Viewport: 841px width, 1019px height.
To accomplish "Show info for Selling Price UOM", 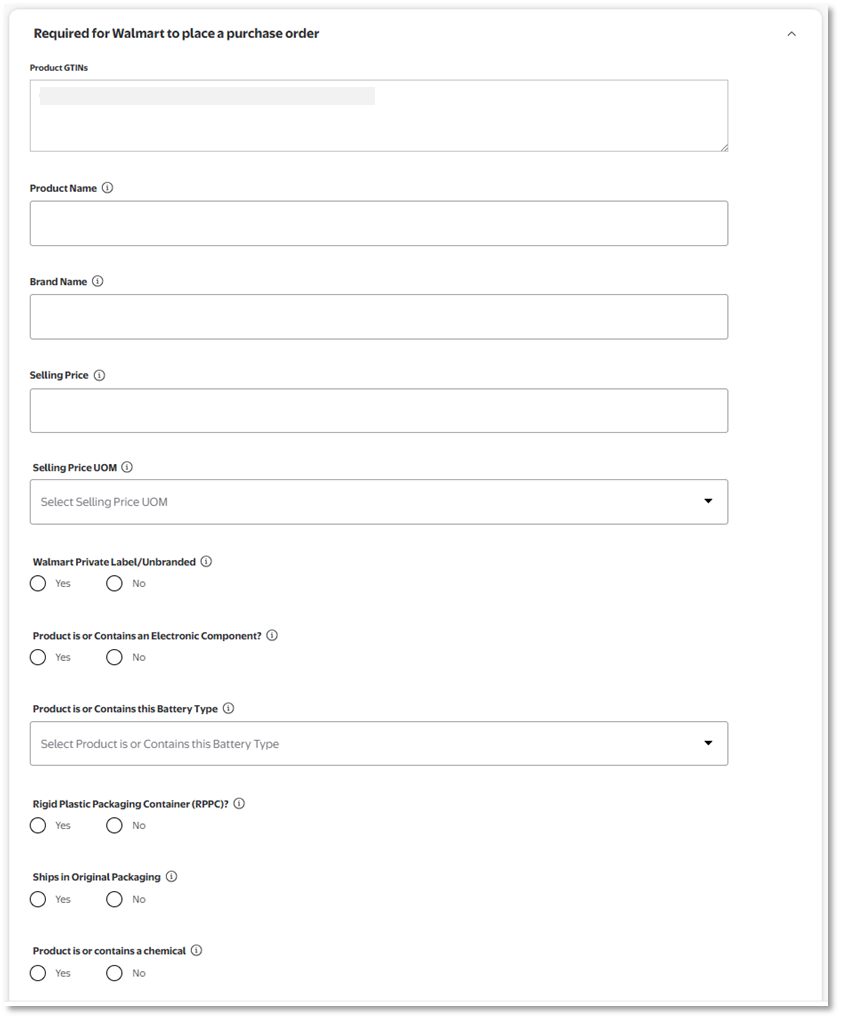I will (127, 467).
